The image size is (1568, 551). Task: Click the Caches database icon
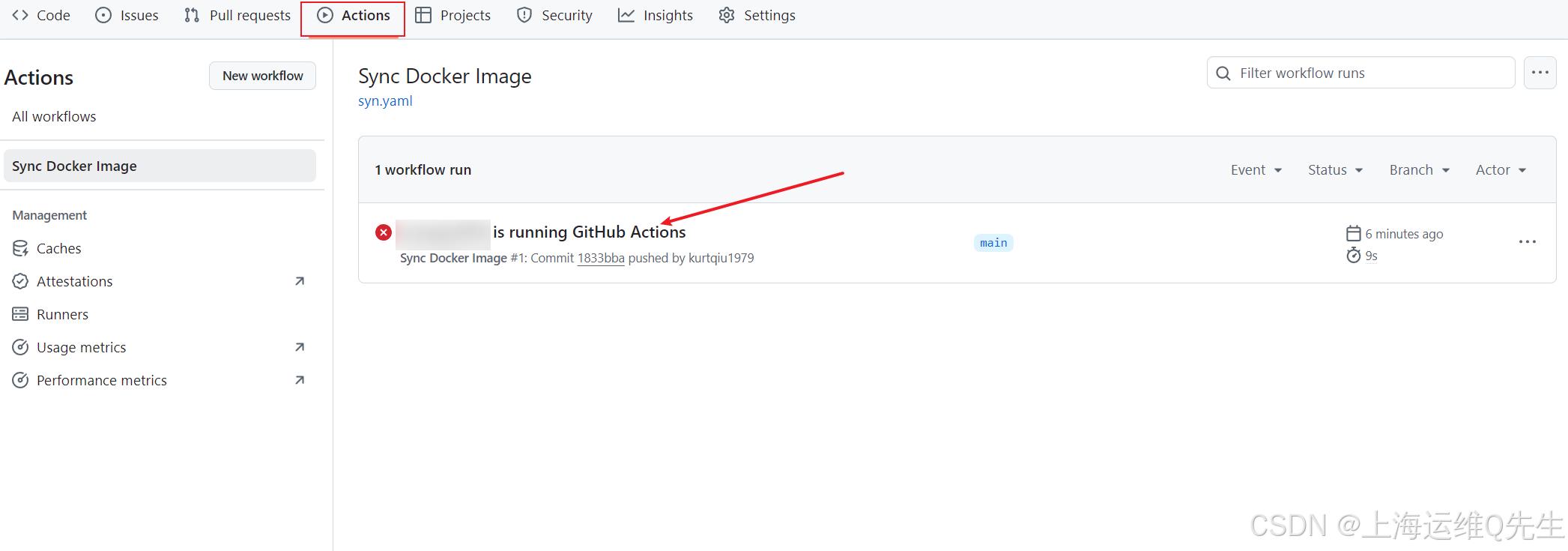[x=20, y=248]
